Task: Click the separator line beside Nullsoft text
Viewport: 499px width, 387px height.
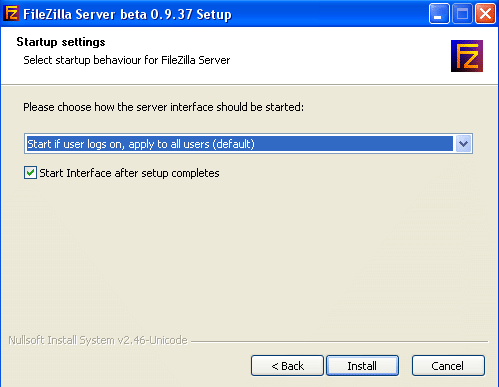Action: pos(339,341)
